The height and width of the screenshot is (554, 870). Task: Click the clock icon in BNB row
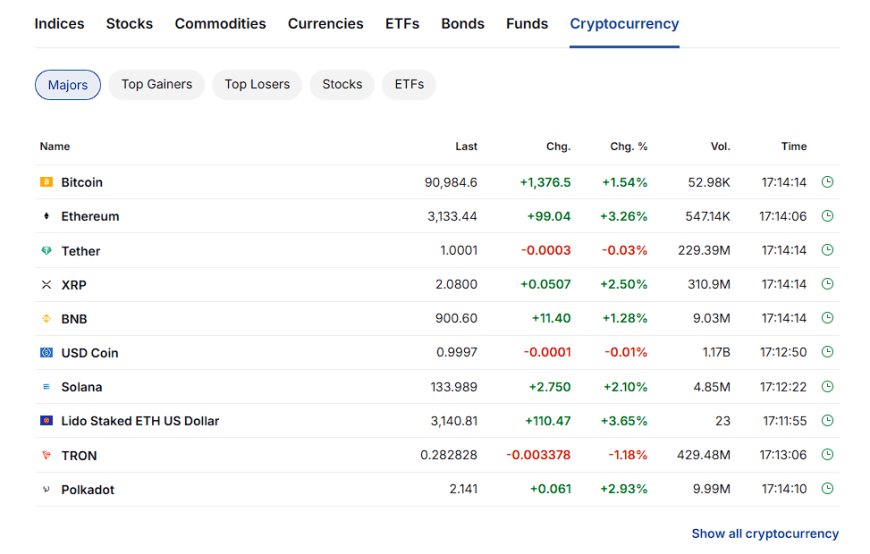coord(827,318)
